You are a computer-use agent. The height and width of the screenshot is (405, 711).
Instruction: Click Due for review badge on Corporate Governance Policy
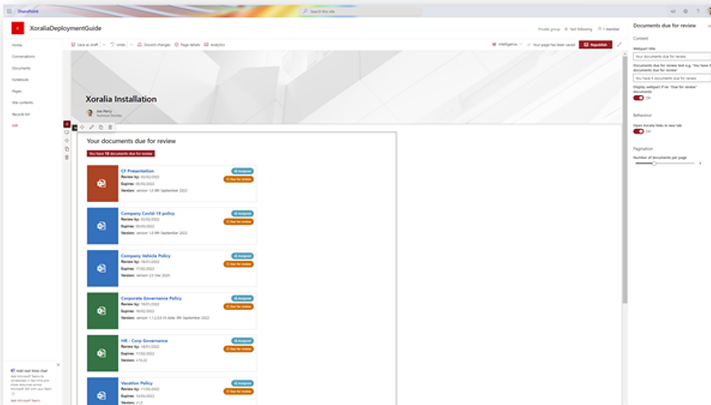[239, 307]
